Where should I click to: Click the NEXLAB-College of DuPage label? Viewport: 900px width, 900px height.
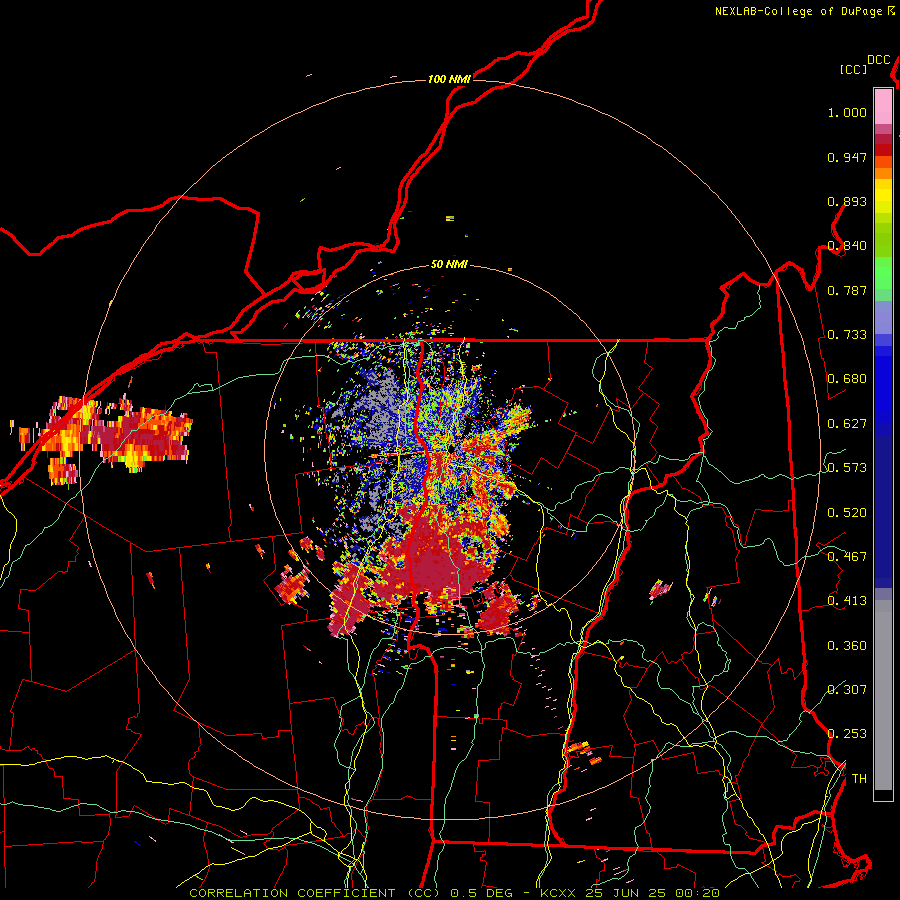798,11
